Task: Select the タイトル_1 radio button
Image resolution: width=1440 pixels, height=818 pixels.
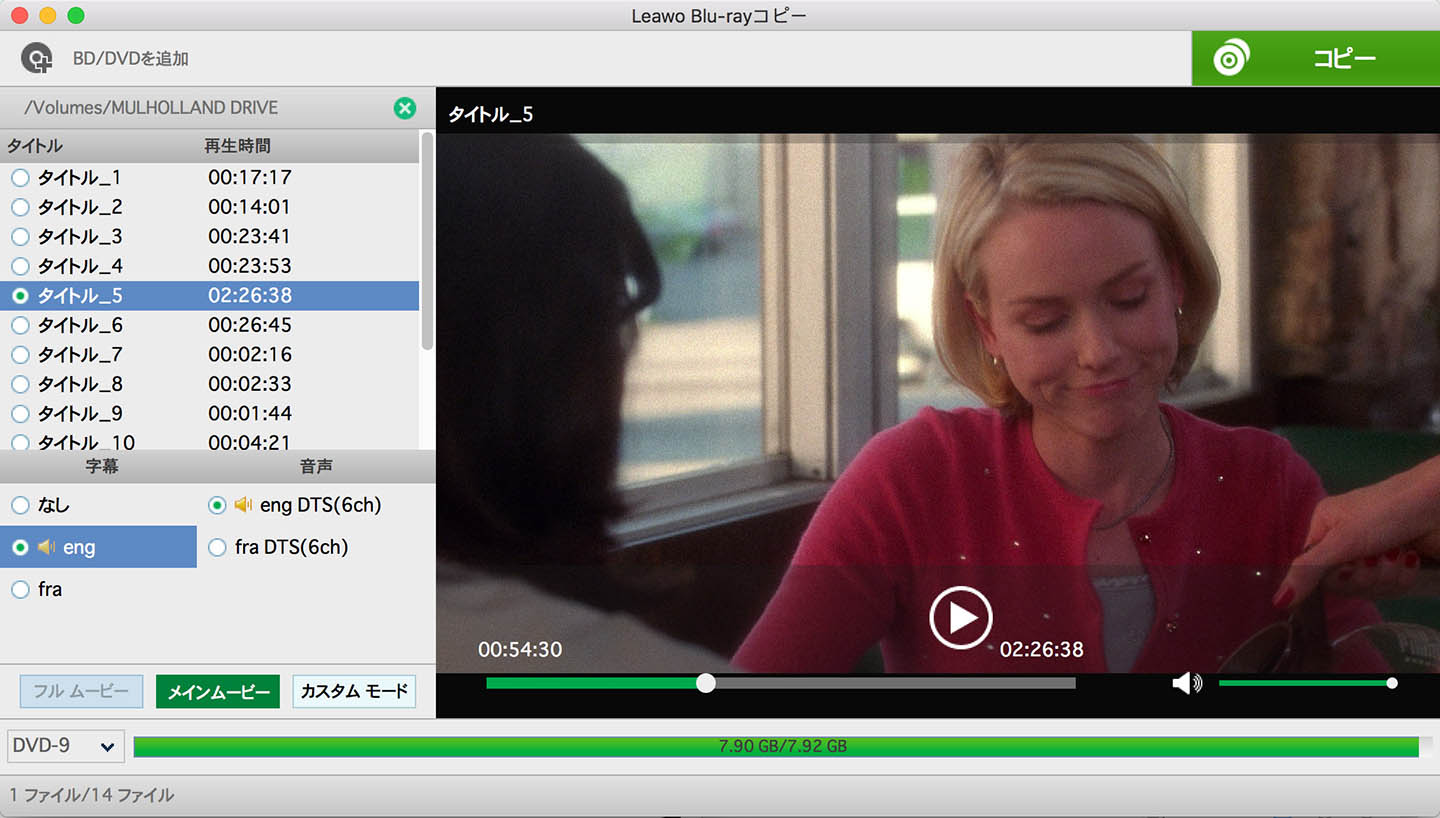Action: [x=20, y=178]
